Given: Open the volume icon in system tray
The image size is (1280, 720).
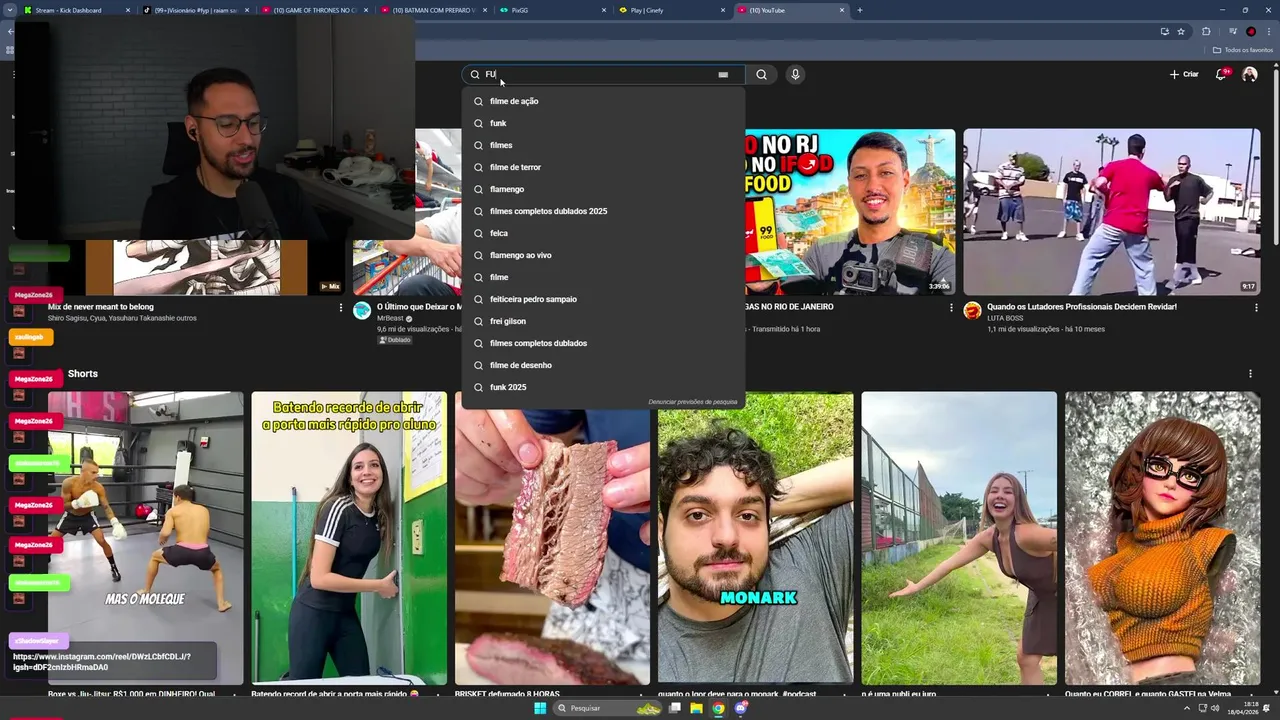Looking at the screenshot, I should [1217, 708].
